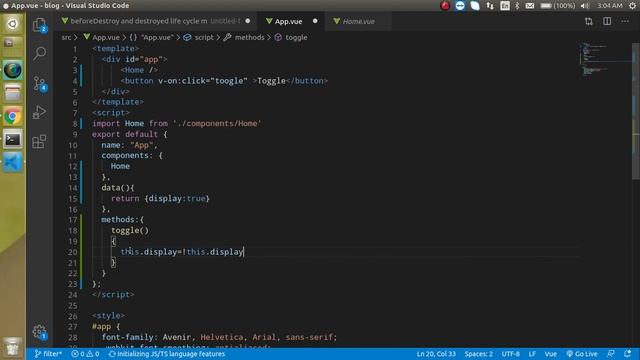Viewport: 640px width, 360px height.
Task: Open errors and warnings problems indicator
Action: click(85, 354)
